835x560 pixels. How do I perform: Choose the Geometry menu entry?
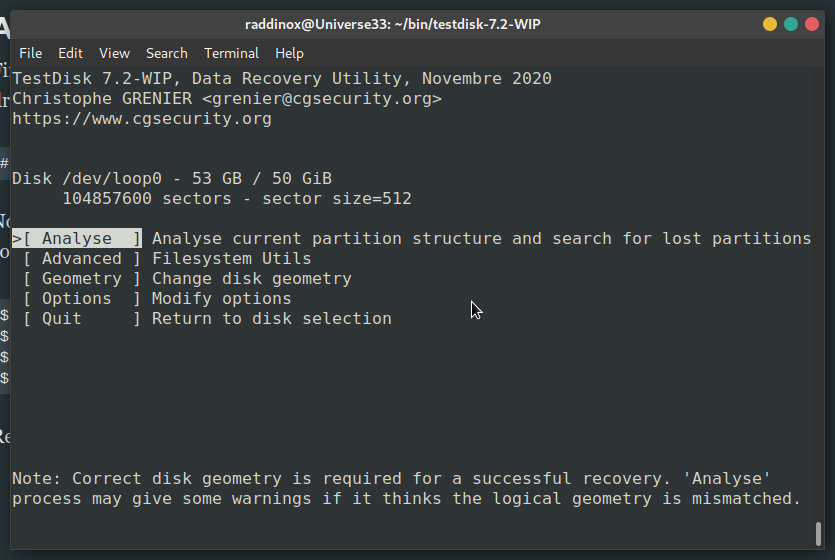[x=81, y=278]
